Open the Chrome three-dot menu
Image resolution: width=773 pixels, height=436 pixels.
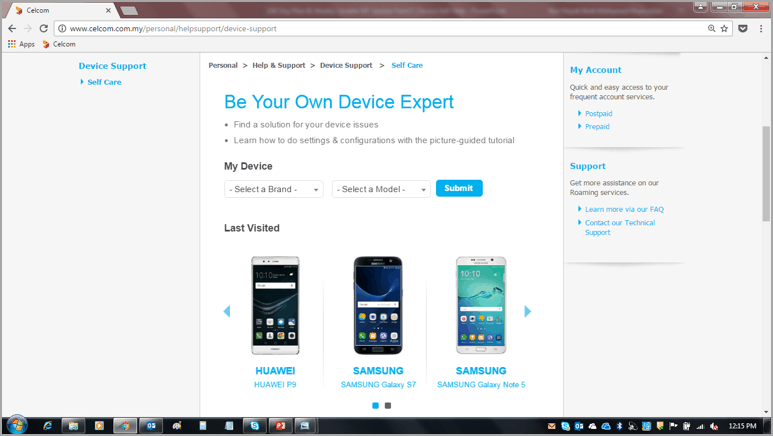pyautogui.click(x=761, y=29)
